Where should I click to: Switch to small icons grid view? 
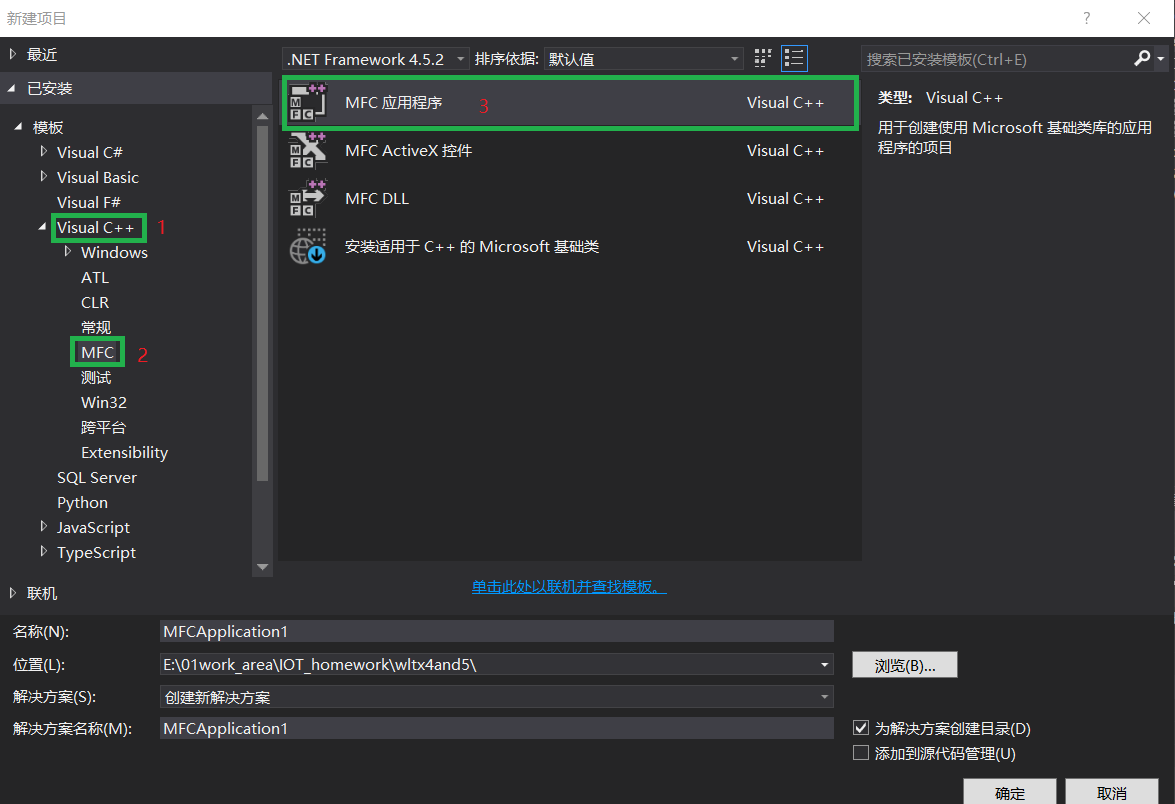click(763, 58)
